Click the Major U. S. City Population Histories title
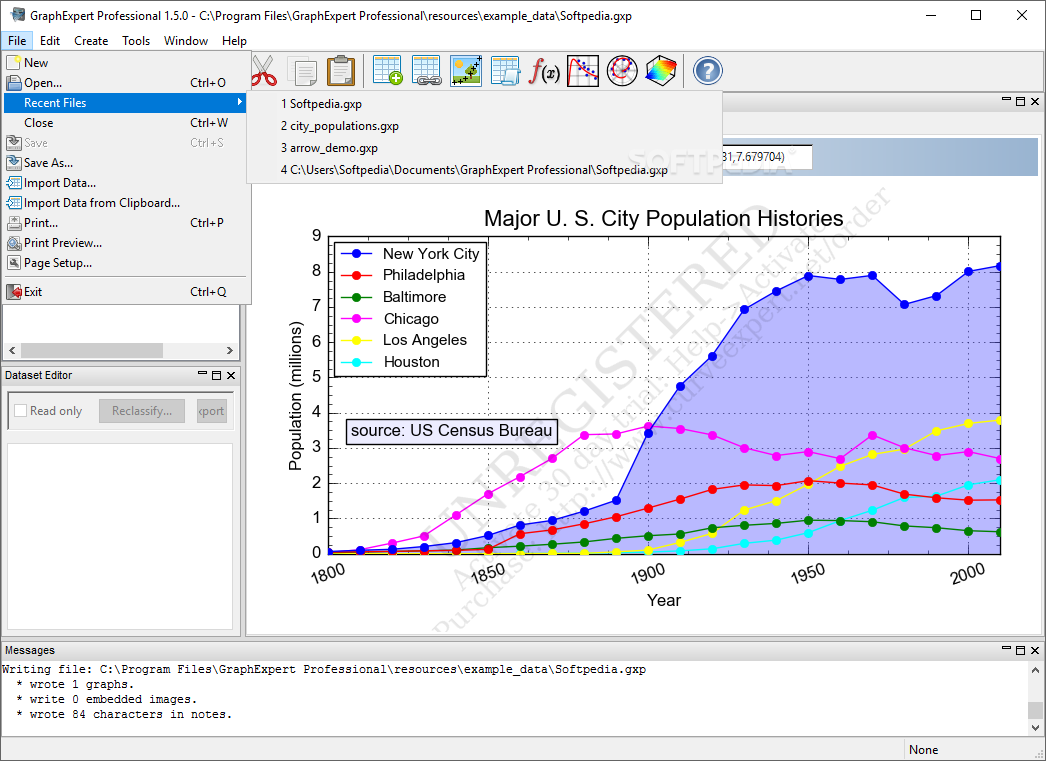The width and height of the screenshot is (1046, 761). (663, 218)
